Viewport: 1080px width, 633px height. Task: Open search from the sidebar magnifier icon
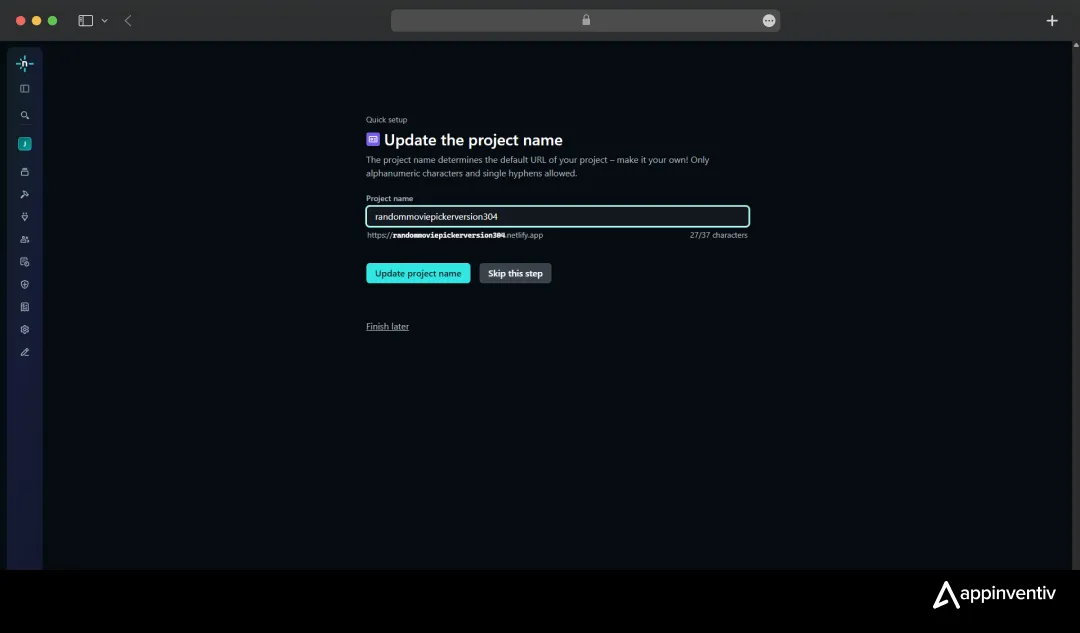(24, 115)
